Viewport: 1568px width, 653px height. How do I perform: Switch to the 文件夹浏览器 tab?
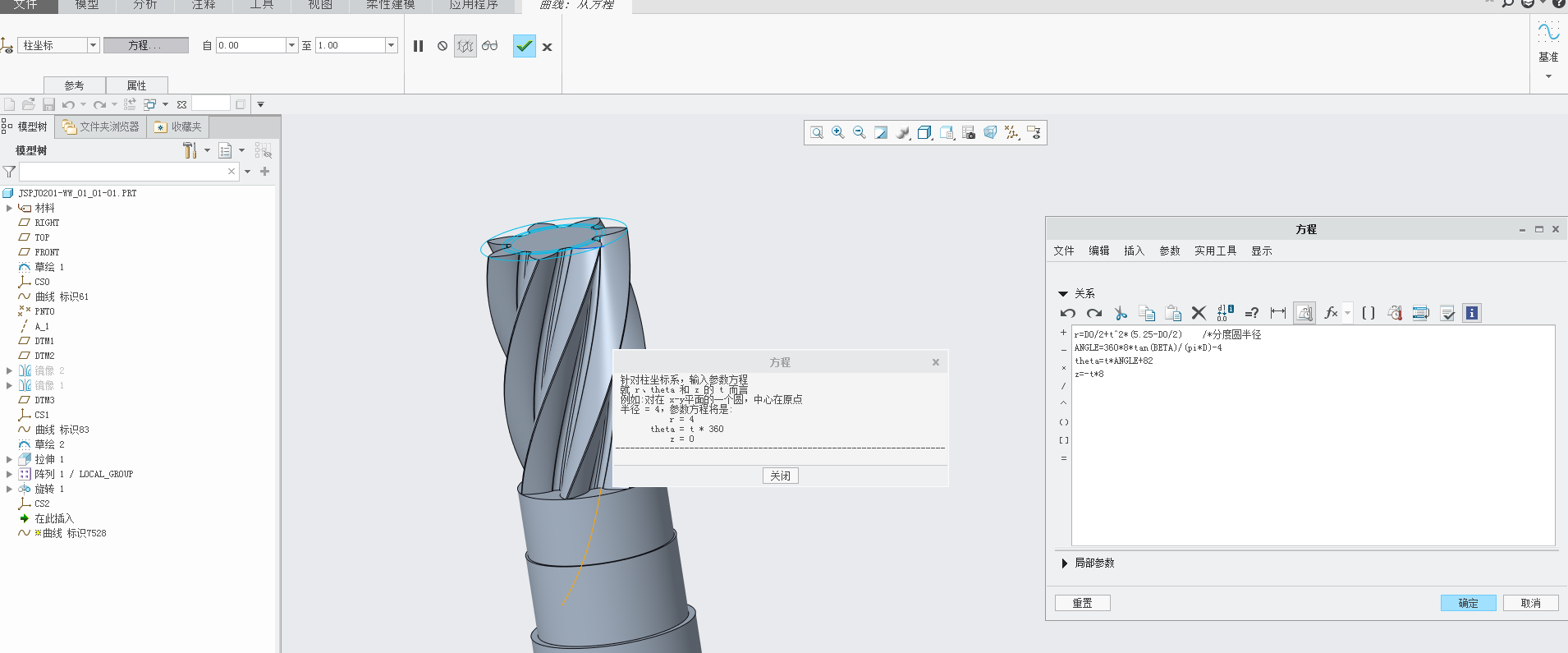click(x=101, y=126)
